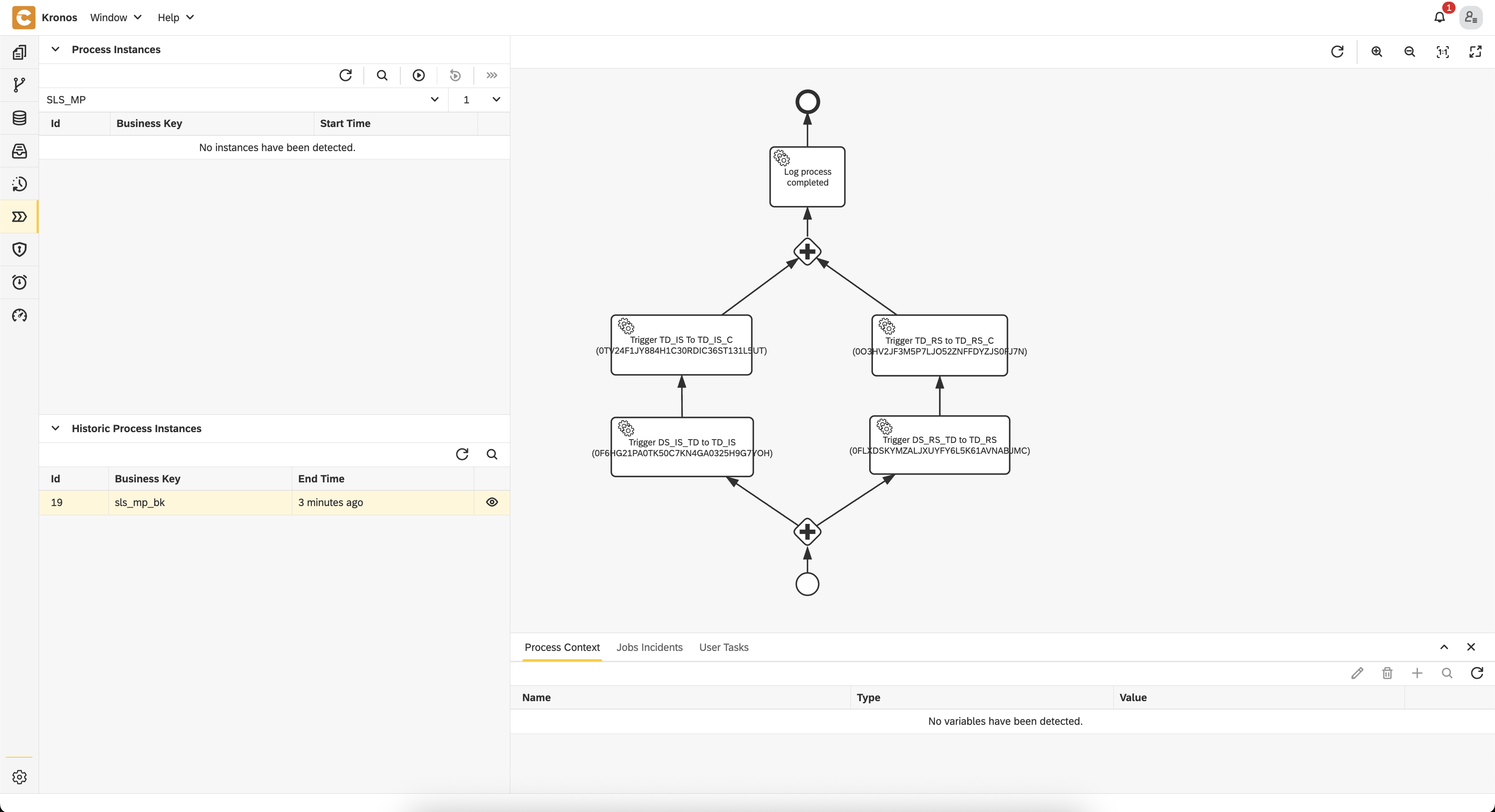1495x812 pixels.
Task: Switch to the Jobs Incidents tab
Action: (x=649, y=647)
